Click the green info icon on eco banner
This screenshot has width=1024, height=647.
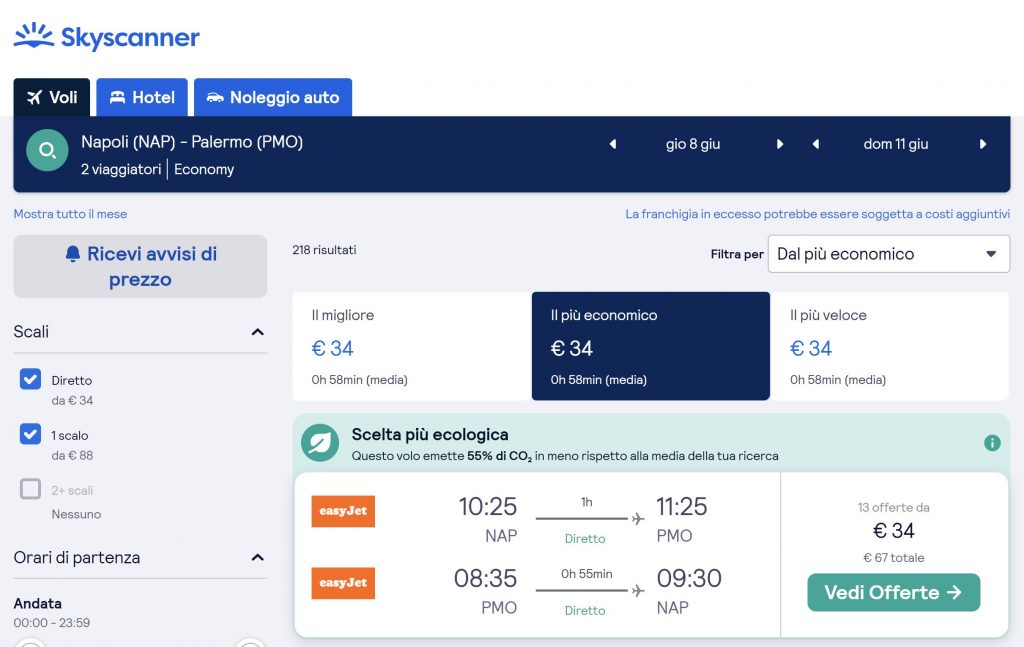(992, 443)
